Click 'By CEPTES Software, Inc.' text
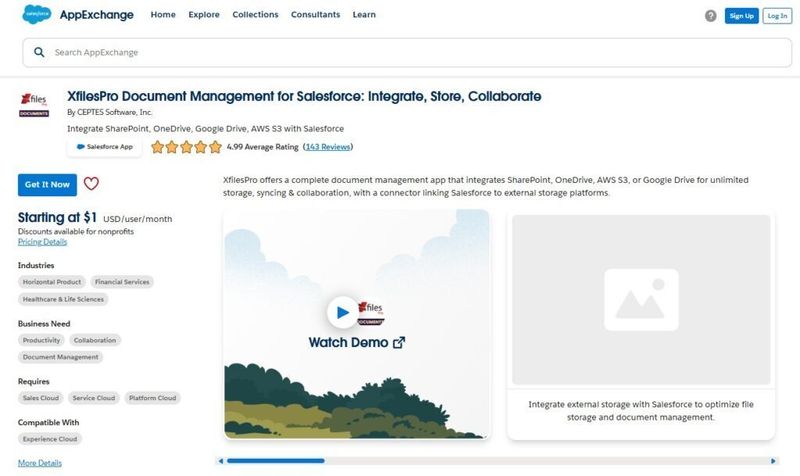This screenshot has width=800, height=476. [x=110, y=112]
